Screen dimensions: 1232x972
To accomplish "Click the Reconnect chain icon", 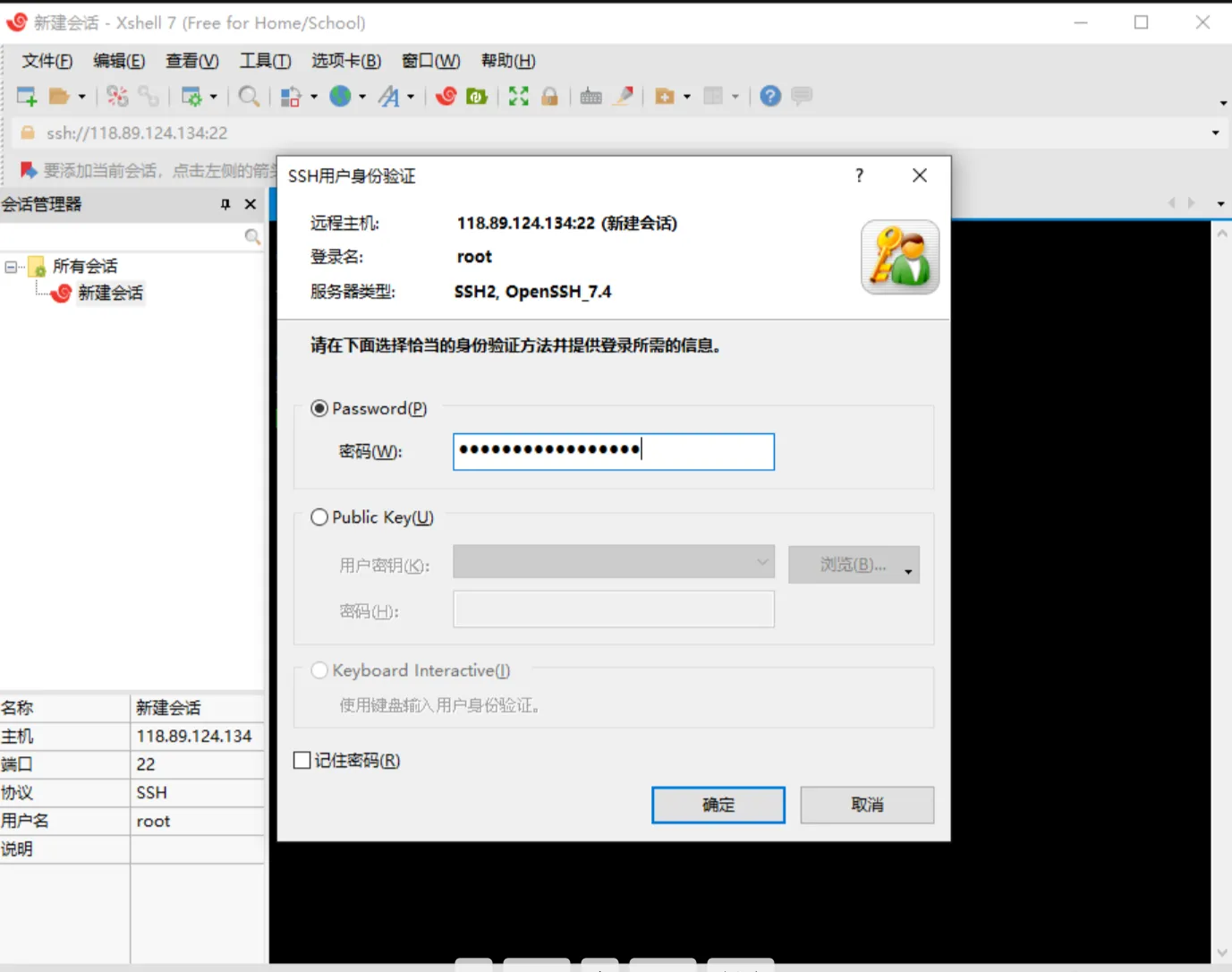I will pyautogui.click(x=149, y=96).
